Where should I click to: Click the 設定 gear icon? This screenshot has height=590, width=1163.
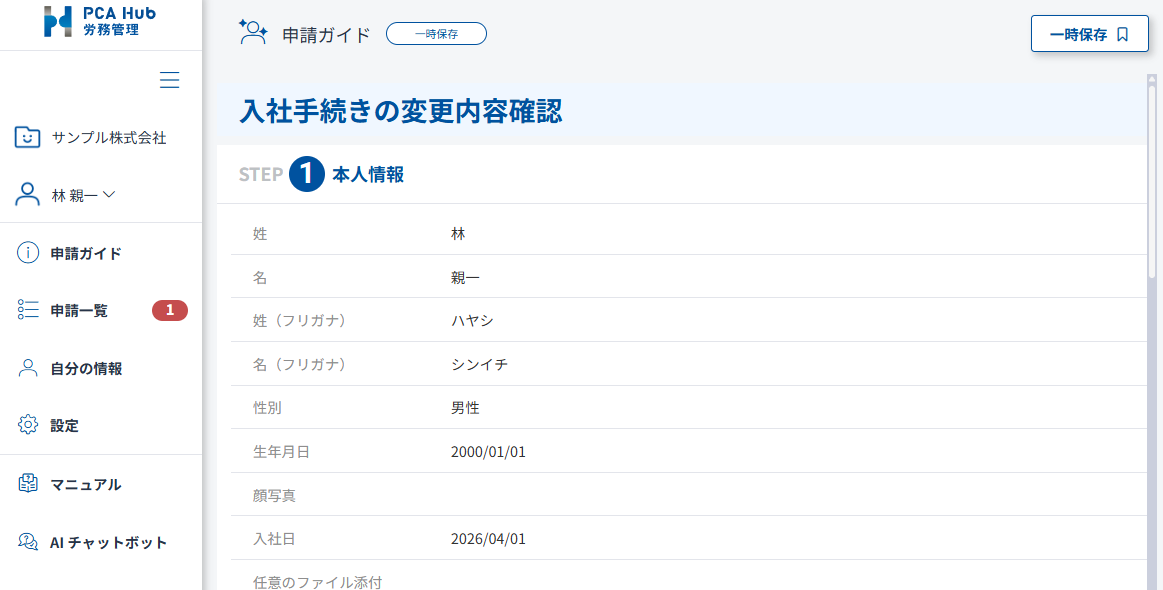(28, 425)
